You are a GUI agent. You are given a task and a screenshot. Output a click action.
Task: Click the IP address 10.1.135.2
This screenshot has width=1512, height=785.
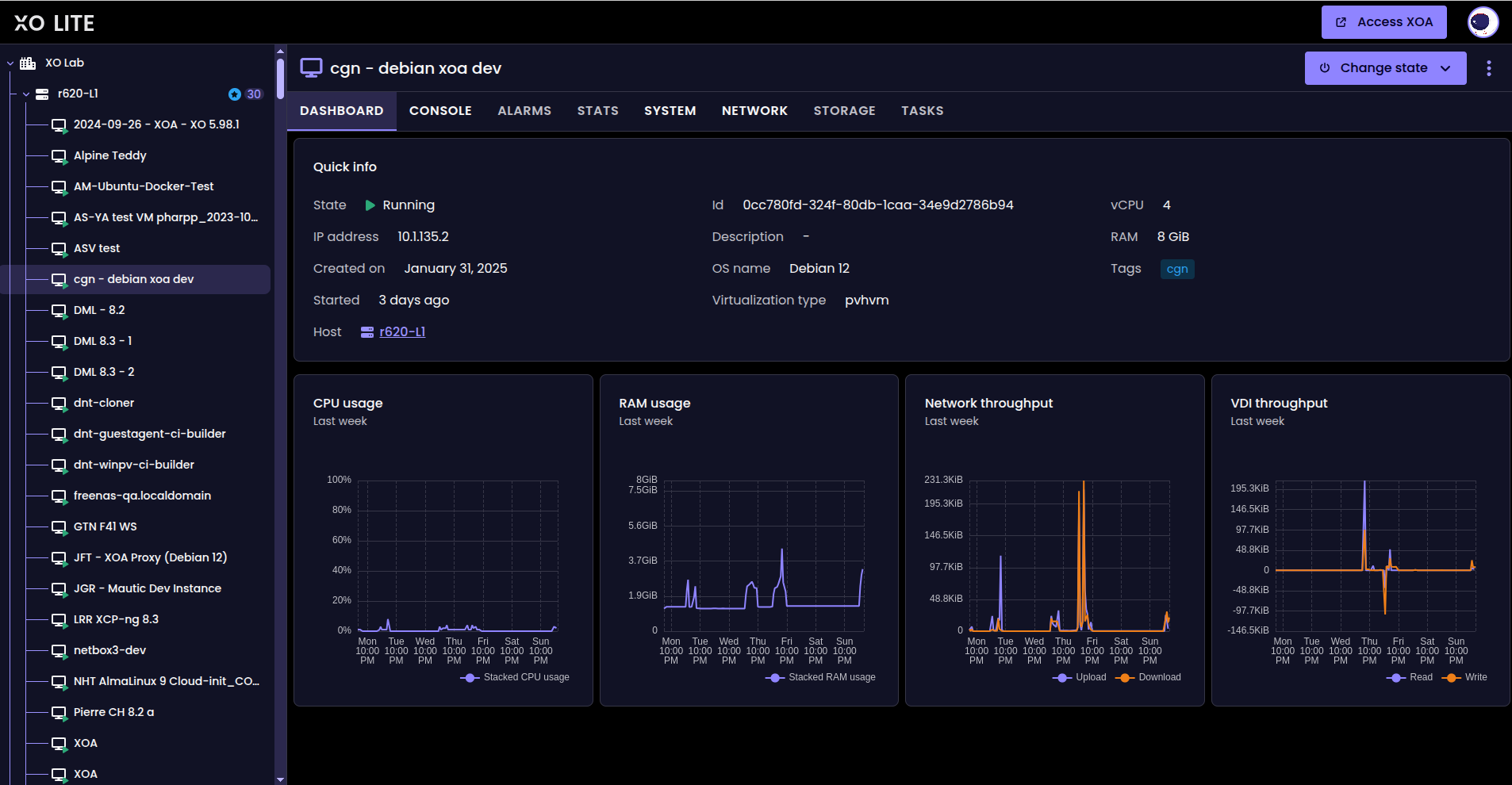[x=423, y=237]
